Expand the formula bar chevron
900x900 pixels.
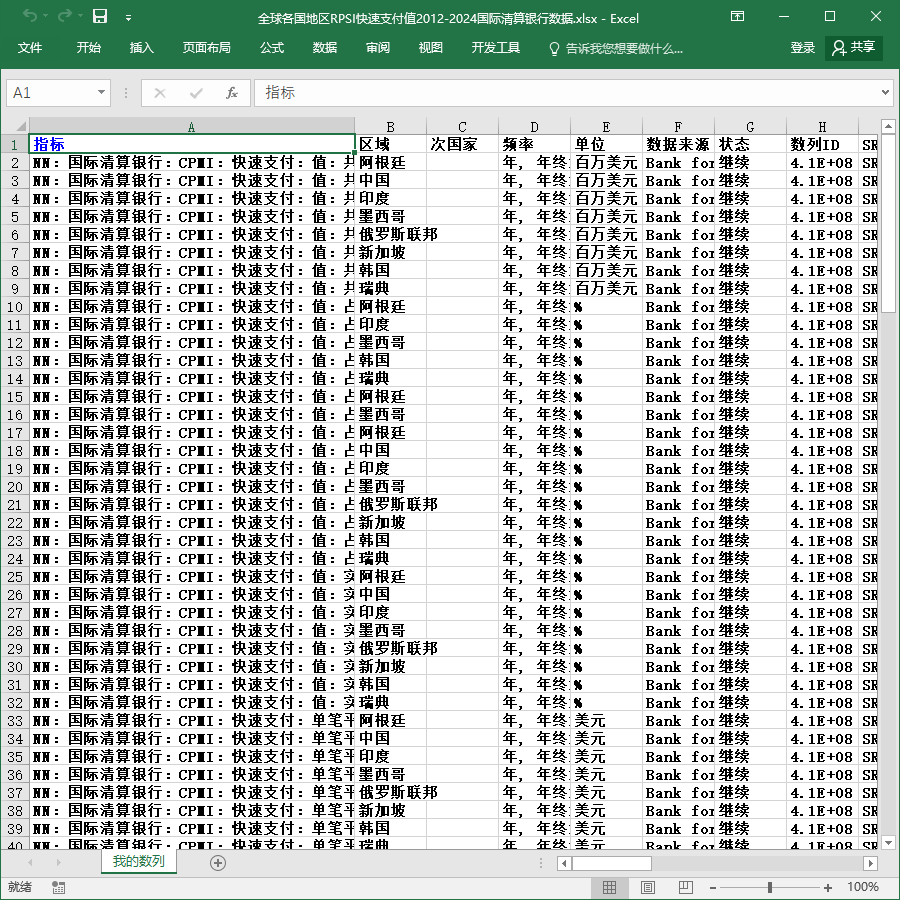click(x=885, y=92)
